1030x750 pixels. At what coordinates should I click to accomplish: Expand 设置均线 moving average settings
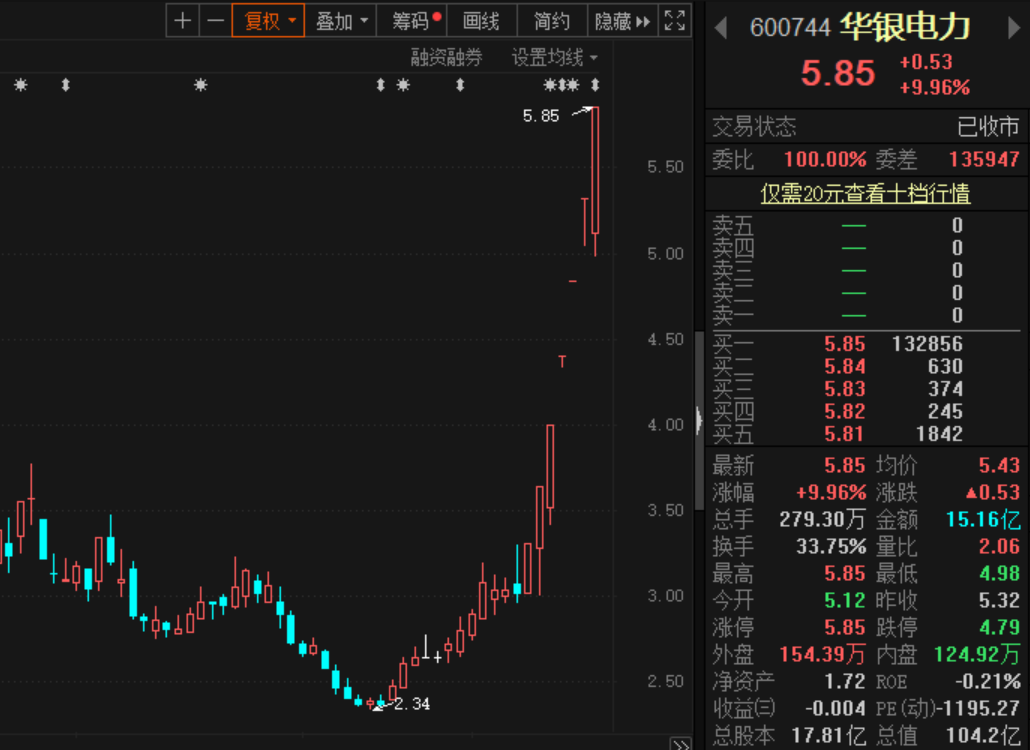point(554,58)
